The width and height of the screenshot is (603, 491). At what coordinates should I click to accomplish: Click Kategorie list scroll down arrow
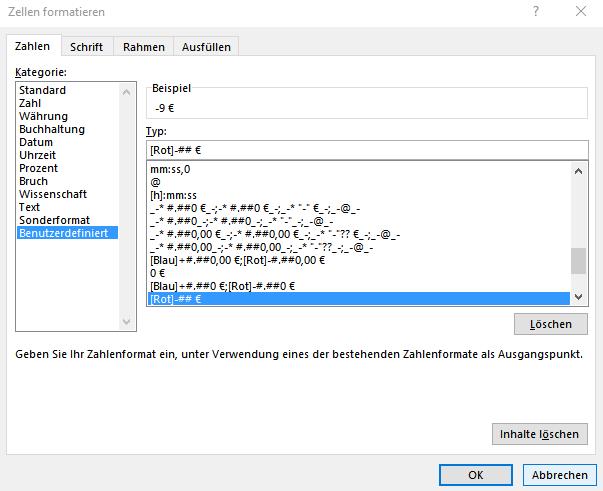coord(126,321)
